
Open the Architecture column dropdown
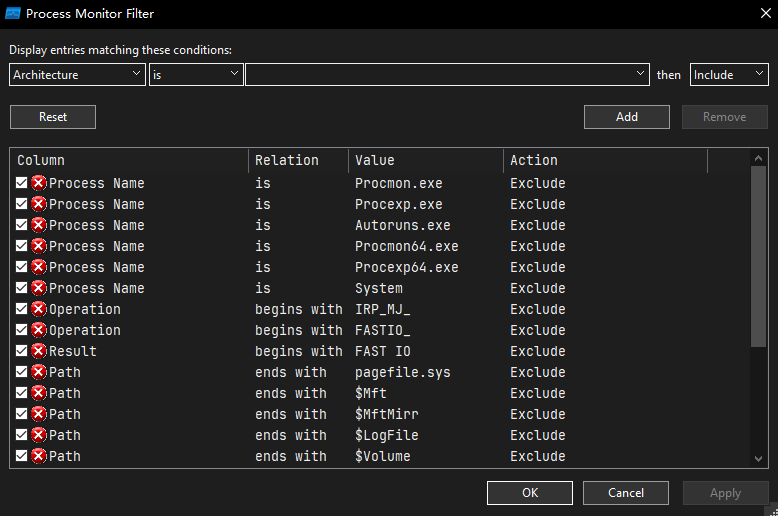[77, 75]
